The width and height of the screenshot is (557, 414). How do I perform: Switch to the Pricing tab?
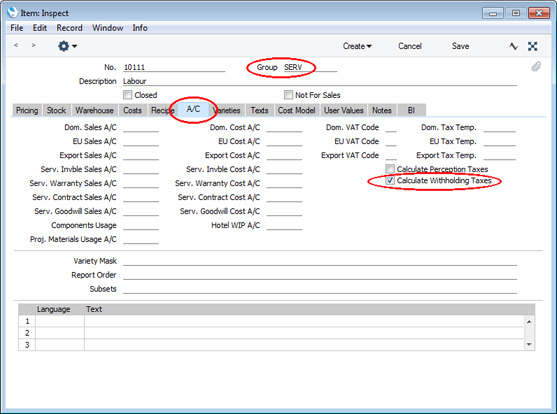click(x=27, y=111)
